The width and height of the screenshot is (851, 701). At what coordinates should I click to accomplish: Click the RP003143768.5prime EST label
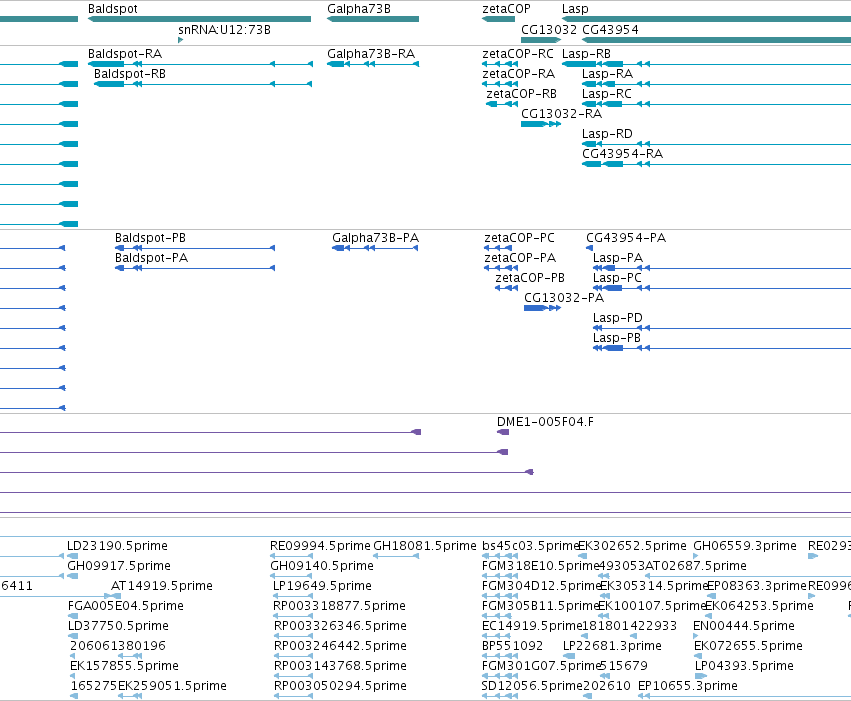point(340,666)
